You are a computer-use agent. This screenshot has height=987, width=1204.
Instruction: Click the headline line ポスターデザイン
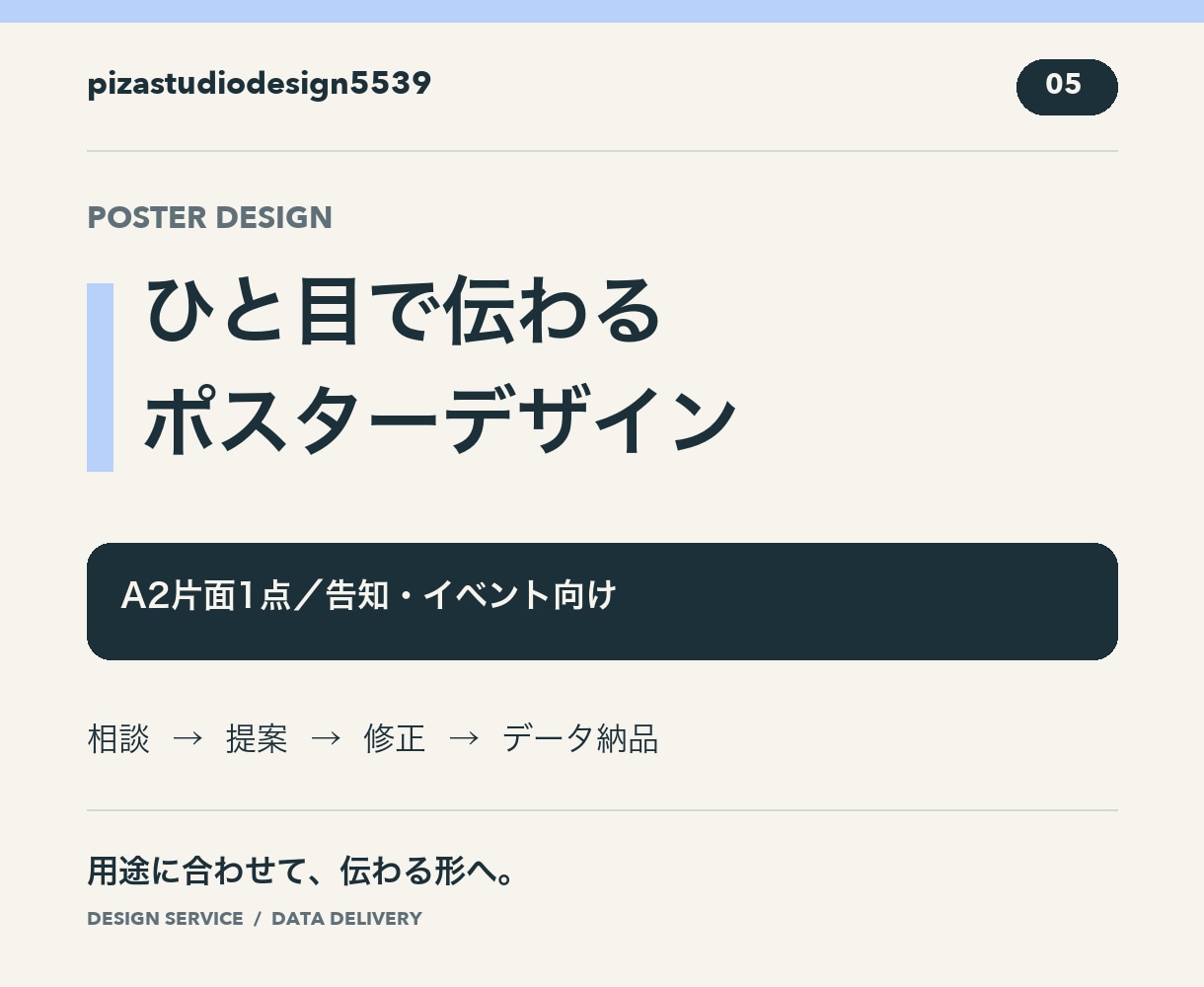coord(440,419)
